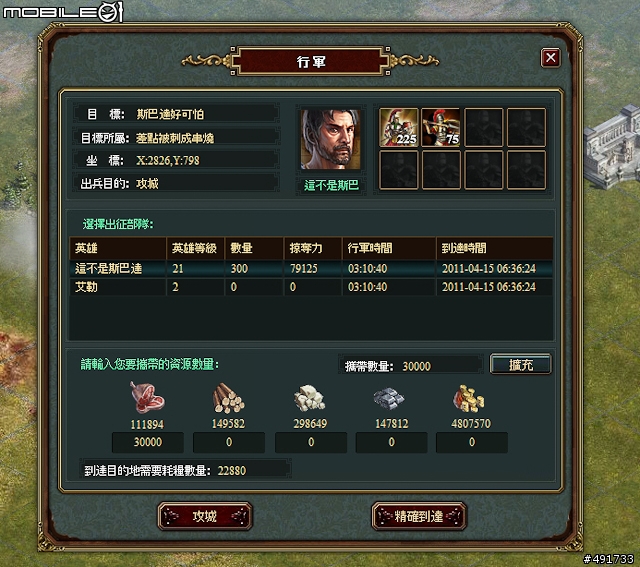This screenshot has height=567, width=640.
Task: Focus the wood amount input field
Action: [x=229, y=442]
